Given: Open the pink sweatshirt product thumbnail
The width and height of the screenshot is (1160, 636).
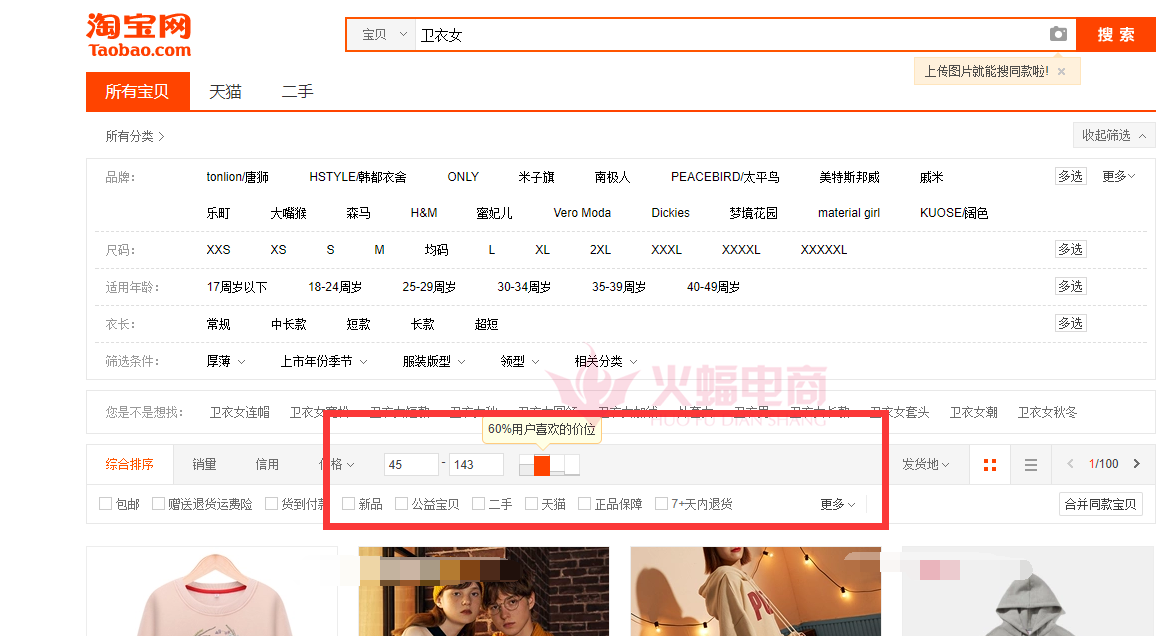Looking at the screenshot, I should pos(212,592).
